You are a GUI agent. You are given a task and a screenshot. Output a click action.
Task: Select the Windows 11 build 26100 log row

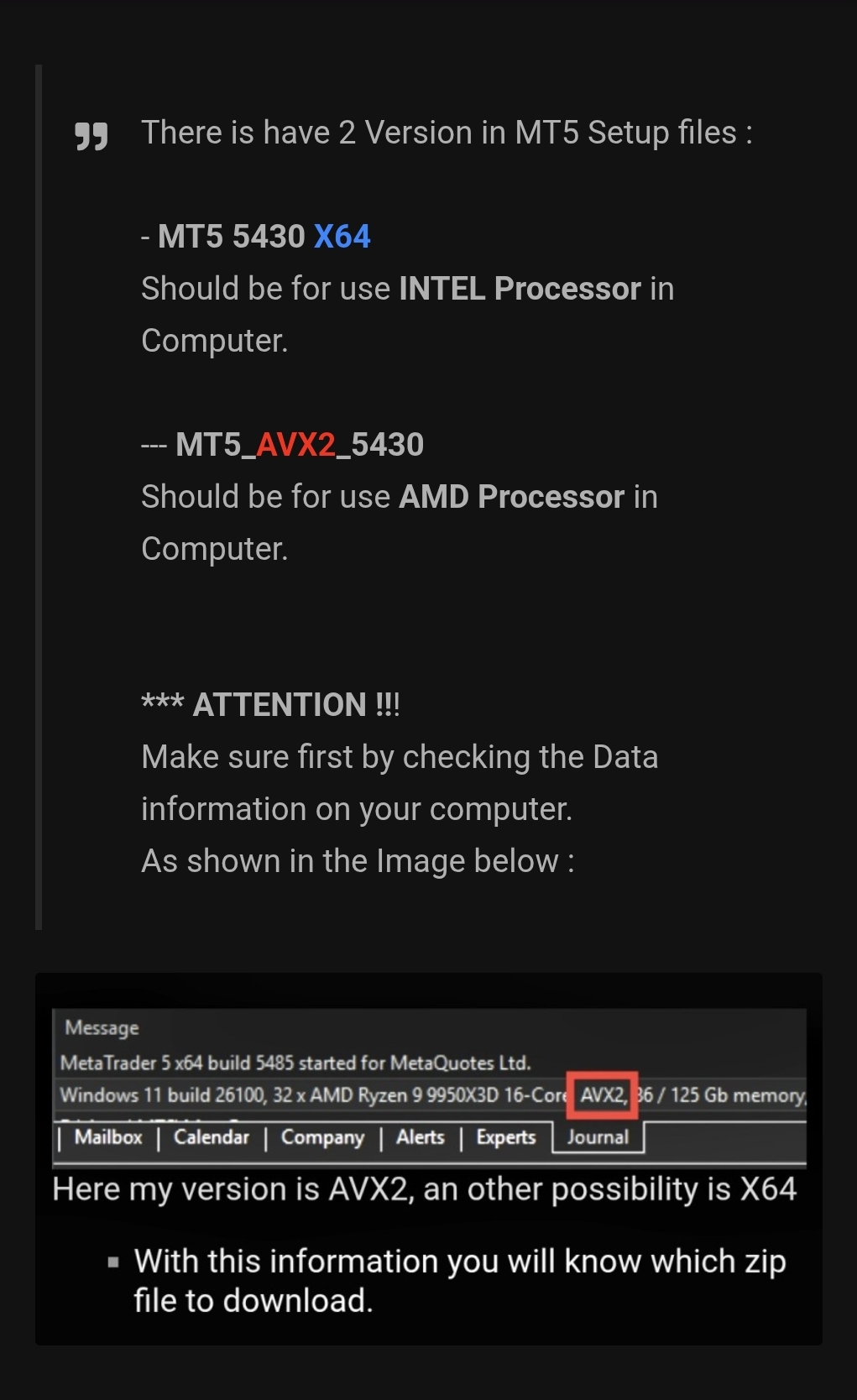point(429,1095)
